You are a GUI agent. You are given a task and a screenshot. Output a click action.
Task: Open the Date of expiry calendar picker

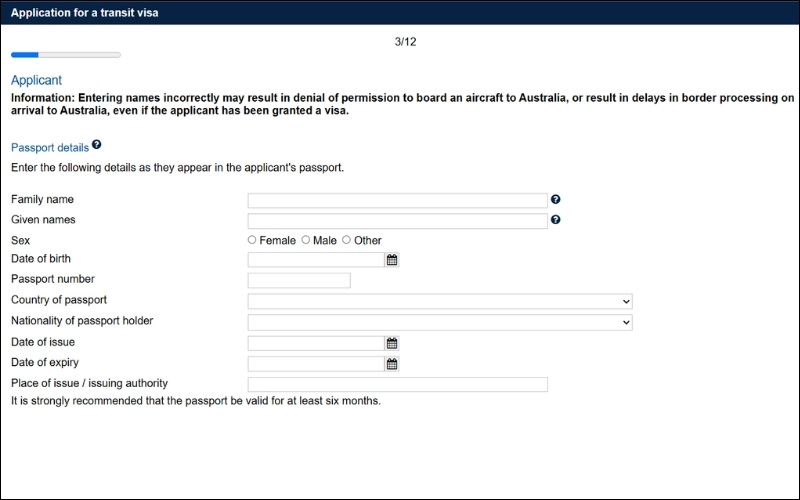[x=392, y=364]
